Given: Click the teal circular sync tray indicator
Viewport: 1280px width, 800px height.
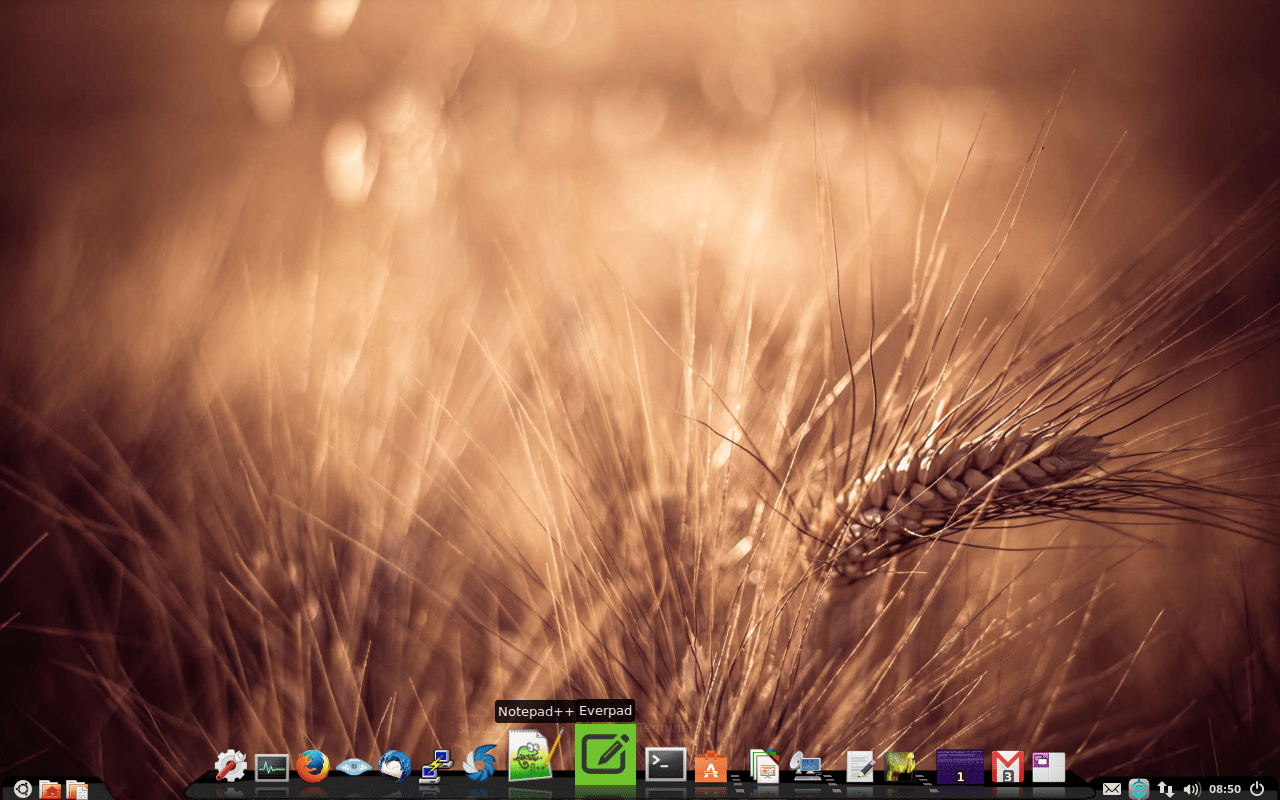Looking at the screenshot, I should (1139, 789).
